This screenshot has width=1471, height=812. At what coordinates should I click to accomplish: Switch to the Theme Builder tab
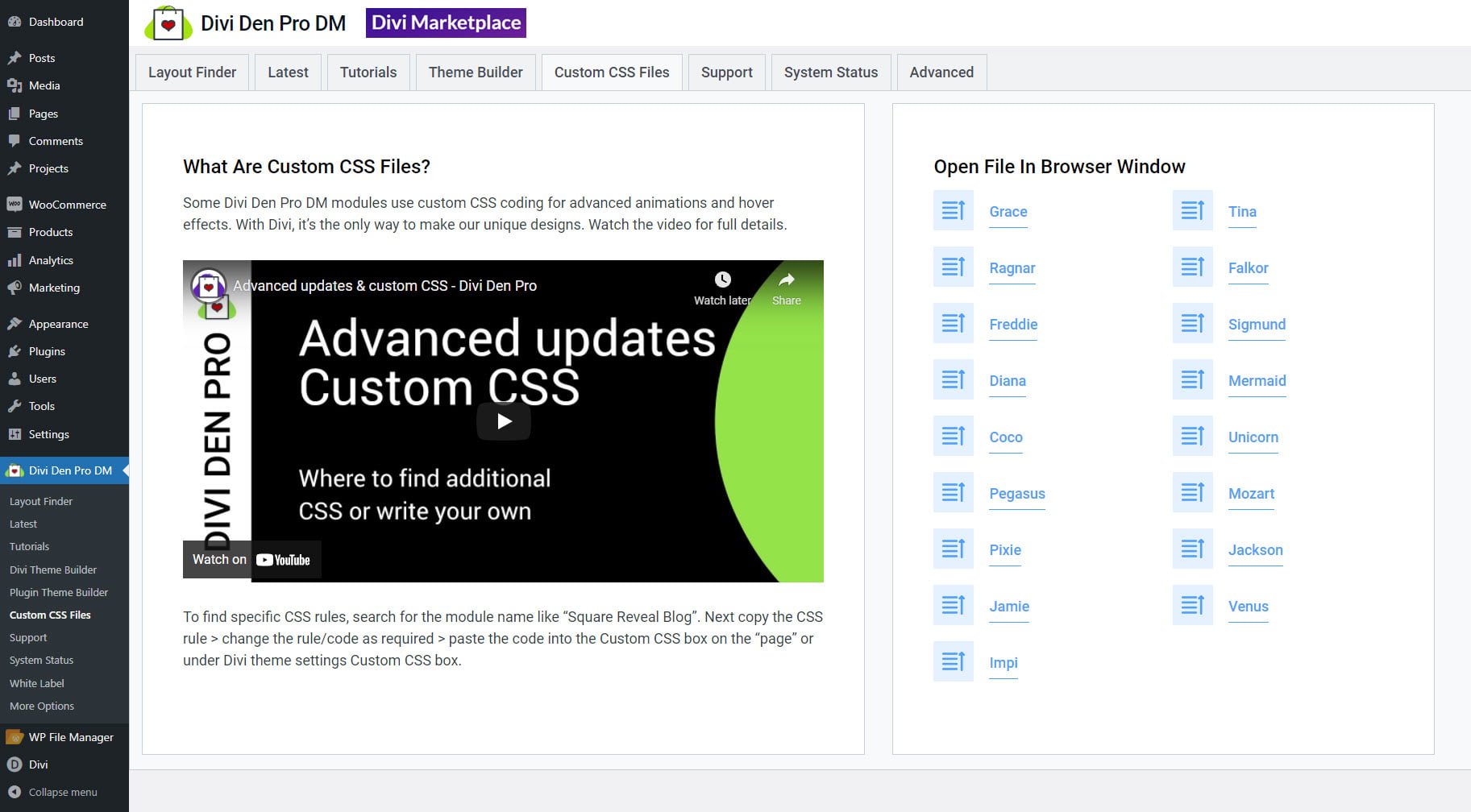point(476,72)
